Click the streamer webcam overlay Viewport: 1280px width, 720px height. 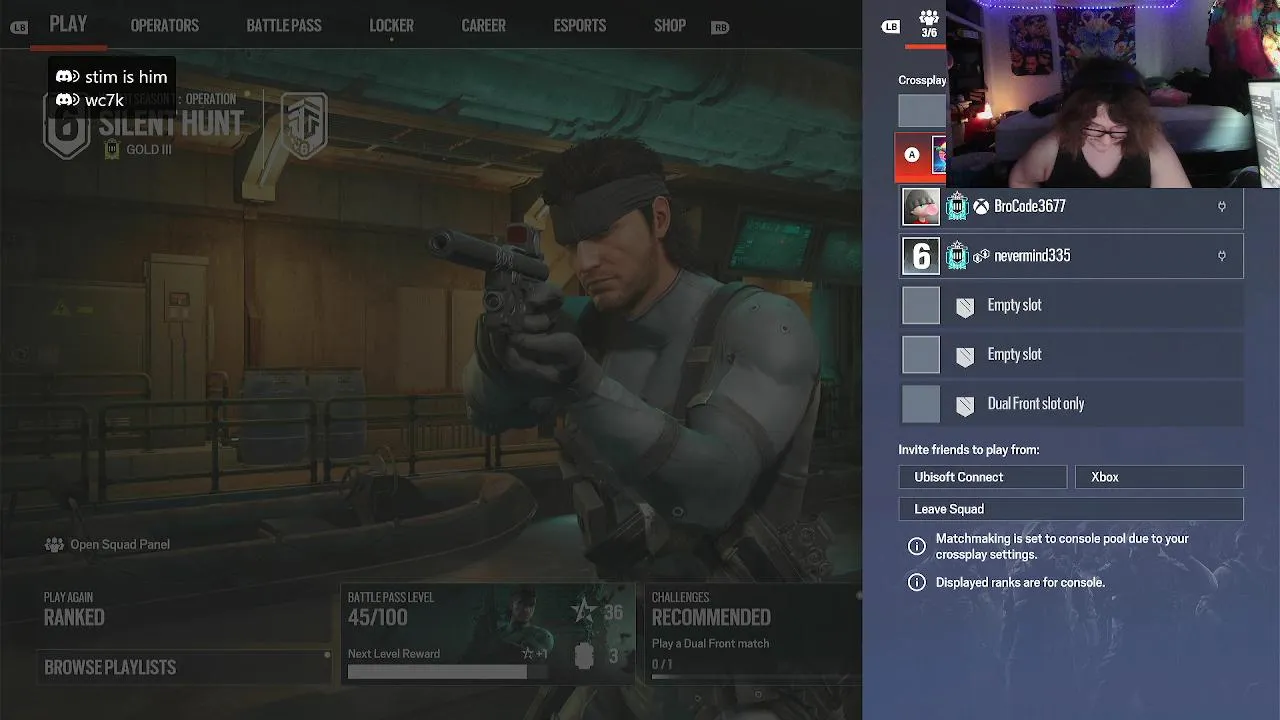[1113, 94]
